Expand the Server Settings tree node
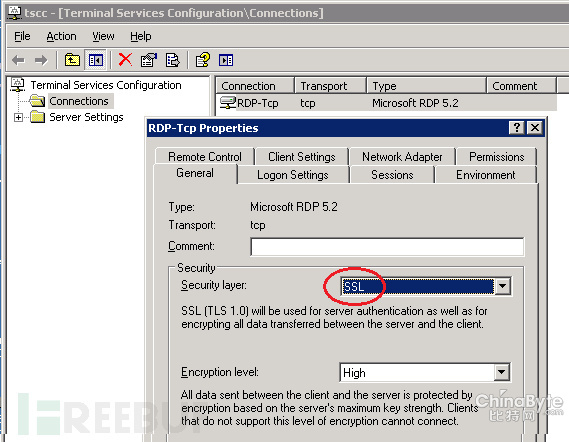 [18, 117]
